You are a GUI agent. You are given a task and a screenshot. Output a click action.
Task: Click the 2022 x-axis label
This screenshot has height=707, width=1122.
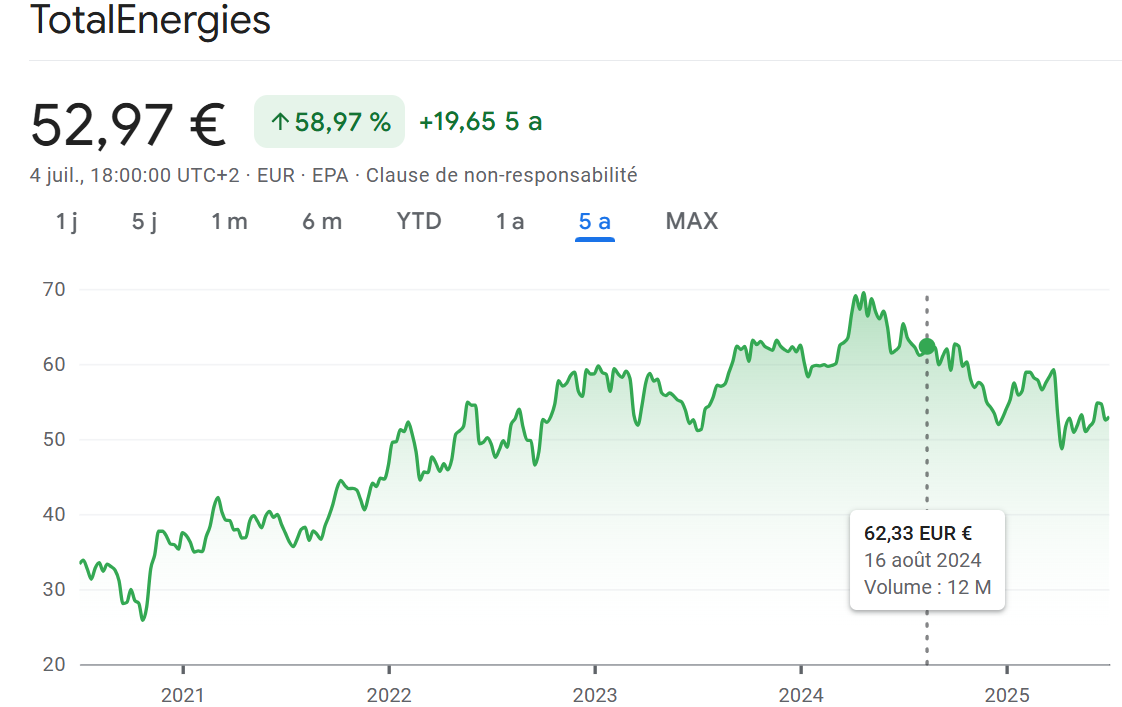pyautogui.click(x=389, y=695)
